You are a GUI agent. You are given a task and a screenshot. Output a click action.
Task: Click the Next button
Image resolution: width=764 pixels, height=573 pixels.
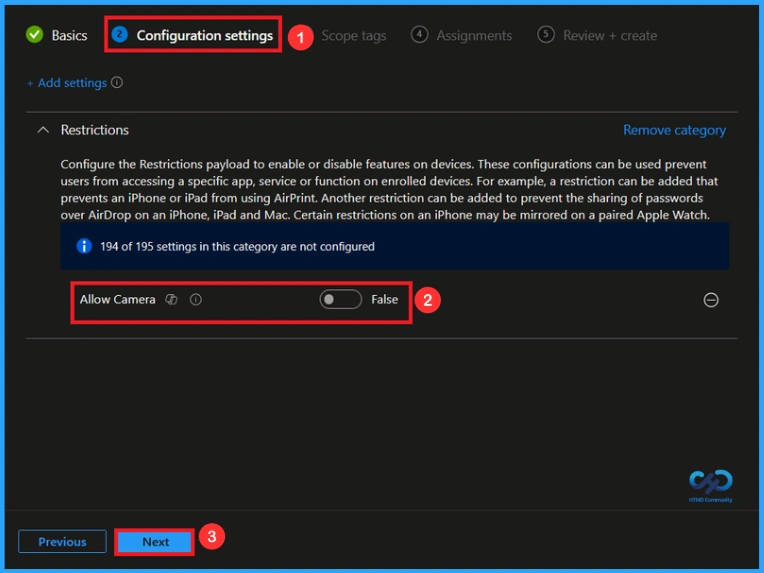pyautogui.click(x=155, y=542)
